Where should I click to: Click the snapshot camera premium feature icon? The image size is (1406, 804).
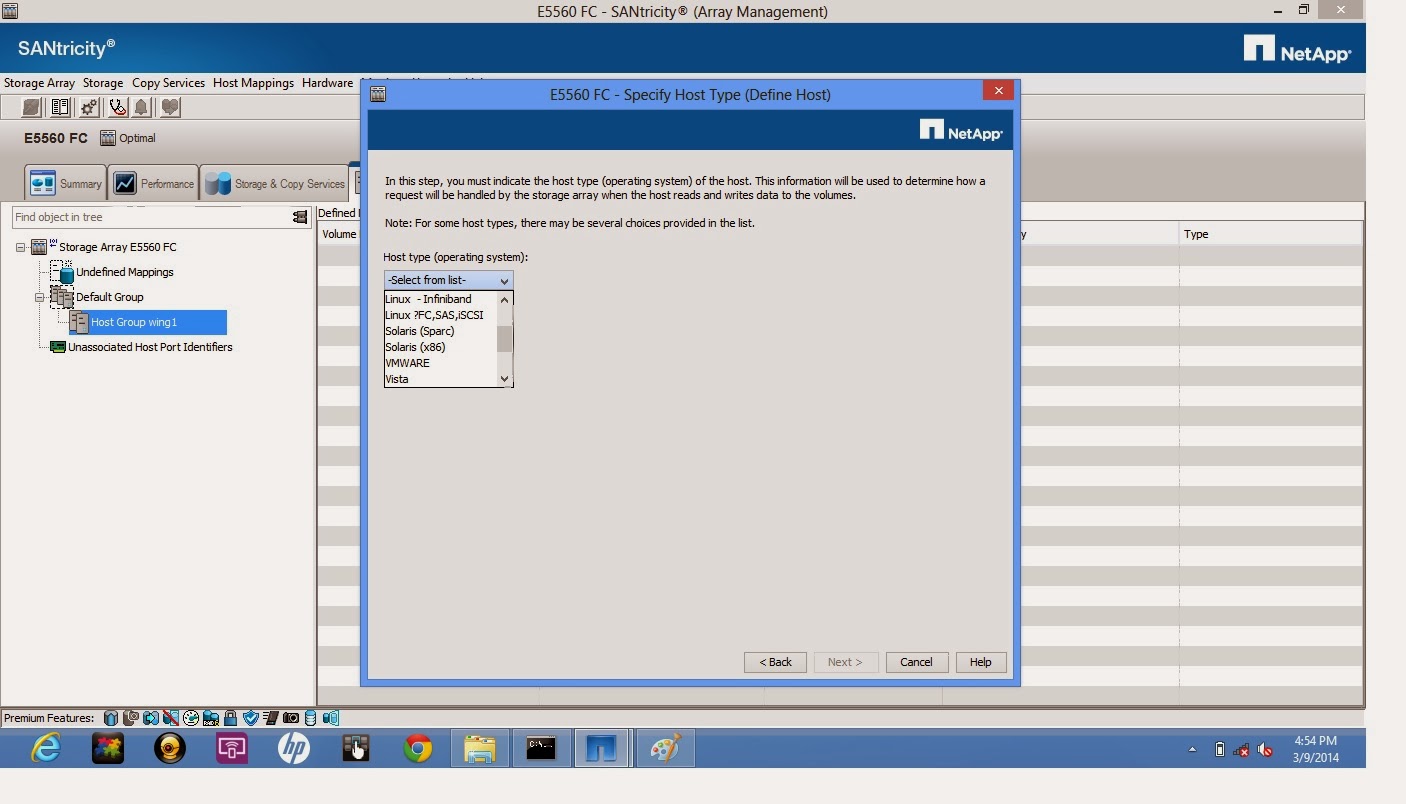pos(291,717)
